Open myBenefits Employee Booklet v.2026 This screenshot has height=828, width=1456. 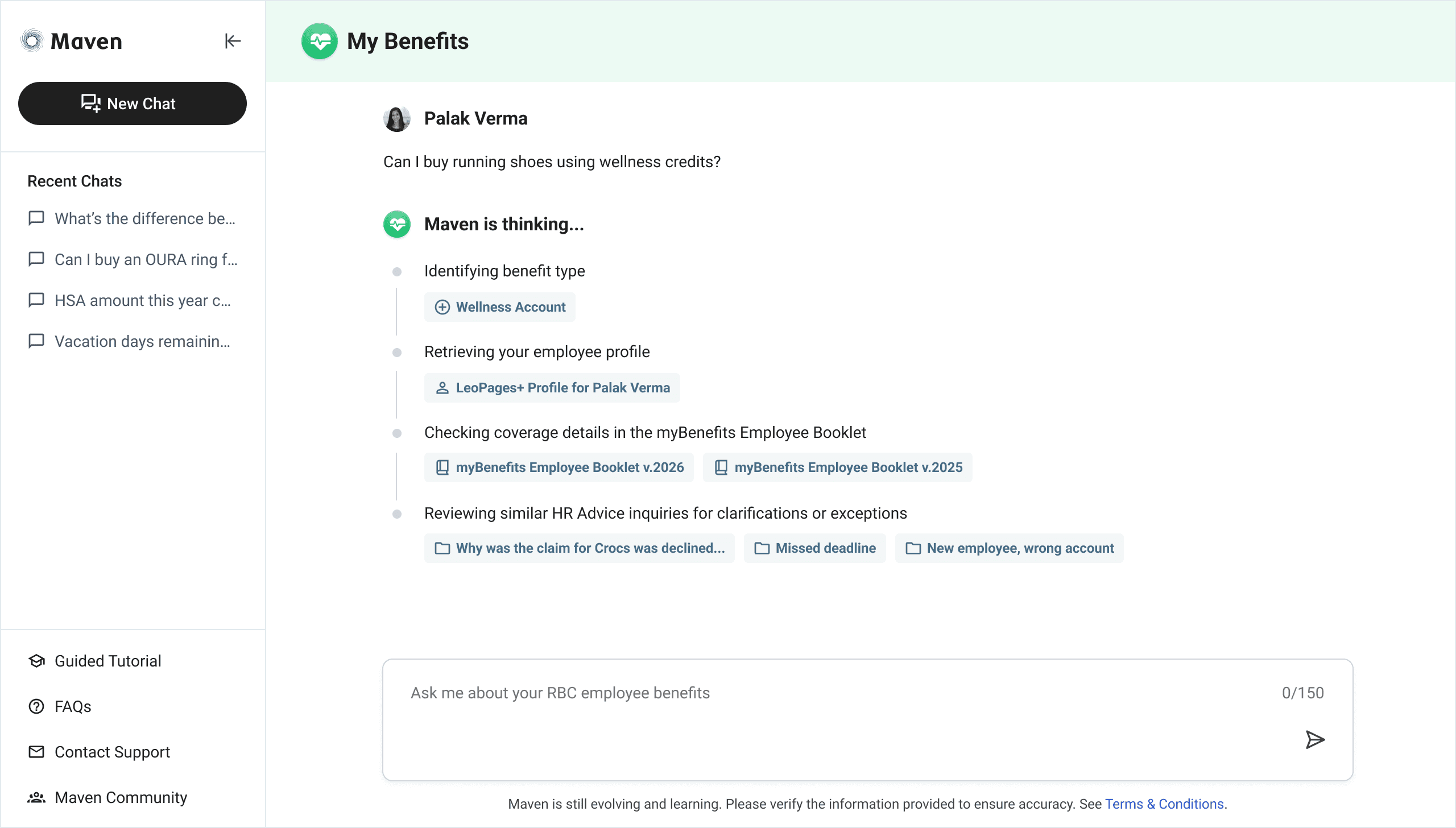point(559,467)
